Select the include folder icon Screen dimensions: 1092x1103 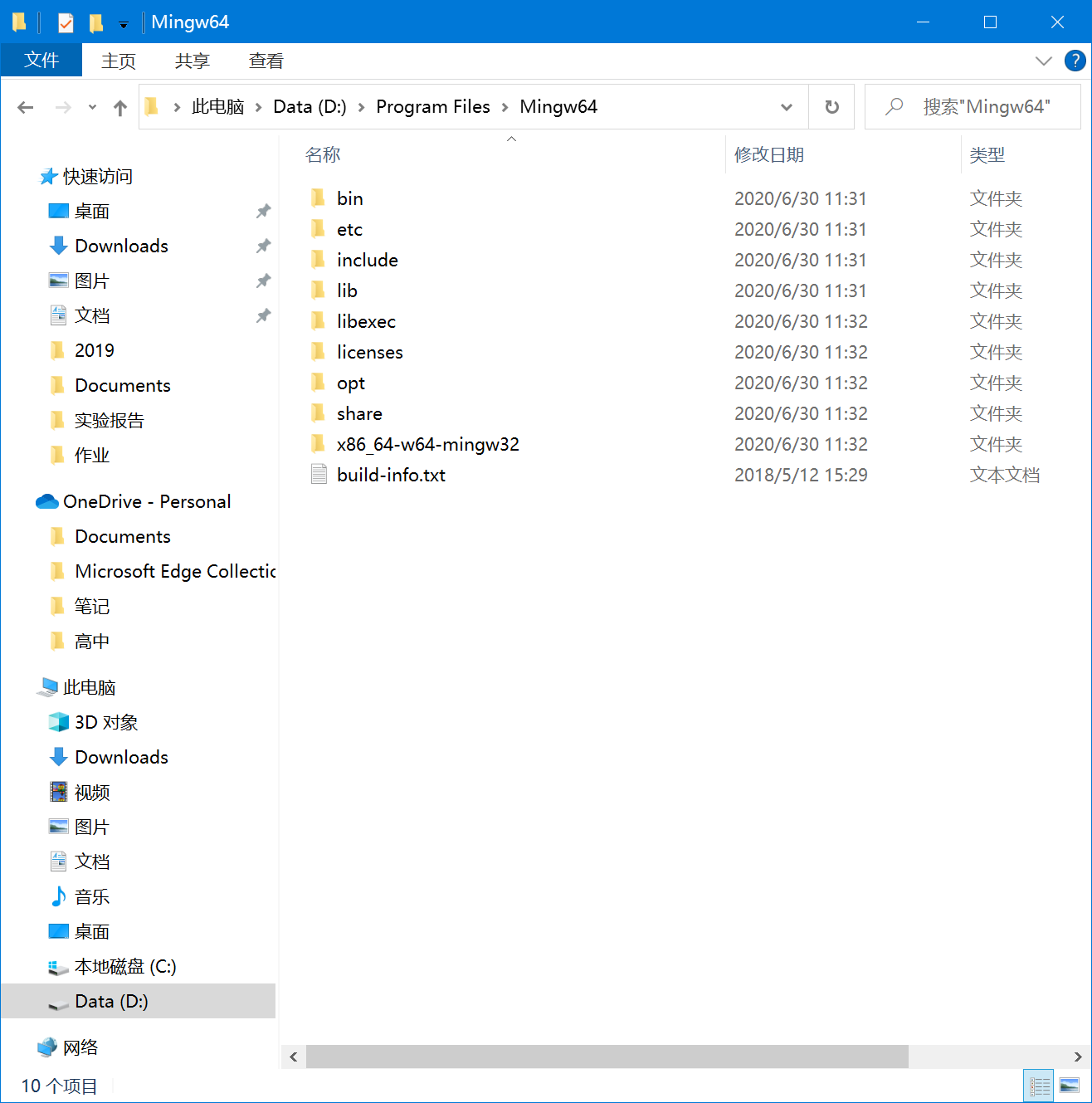pos(319,260)
